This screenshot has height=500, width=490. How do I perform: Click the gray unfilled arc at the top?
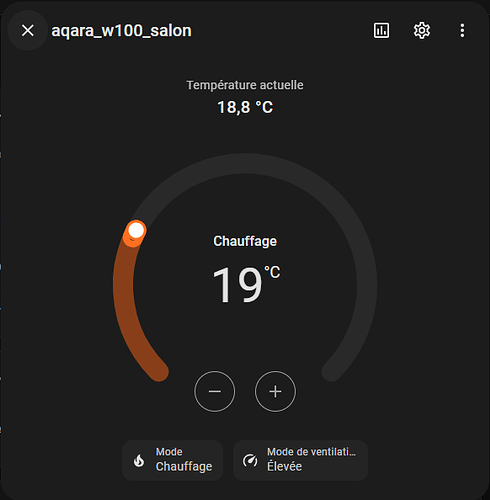pos(245,164)
